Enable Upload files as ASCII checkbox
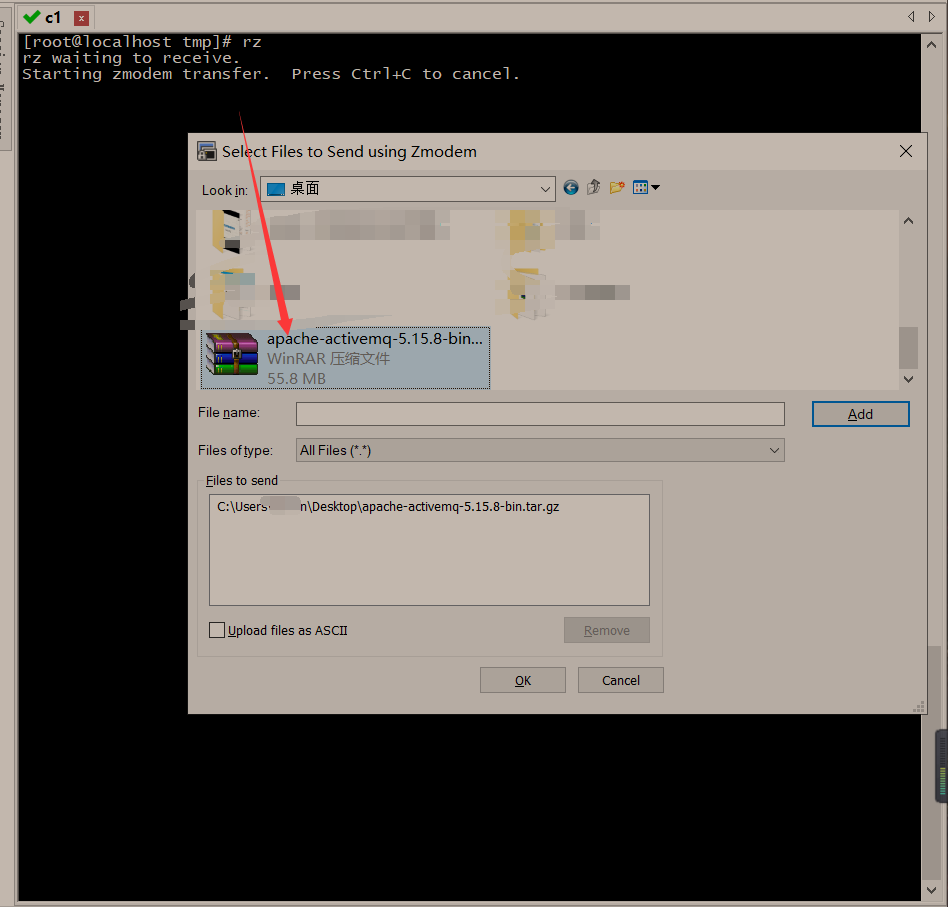Image resolution: width=948 pixels, height=907 pixels. click(216, 630)
